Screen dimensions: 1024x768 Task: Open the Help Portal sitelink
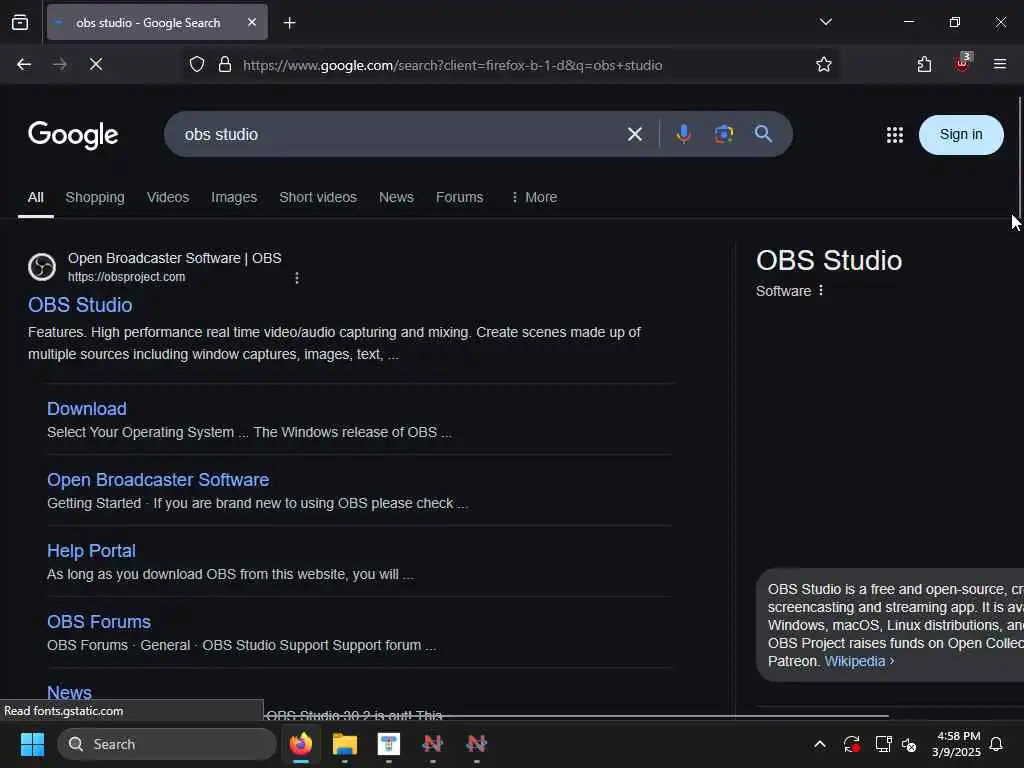[91, 551]
